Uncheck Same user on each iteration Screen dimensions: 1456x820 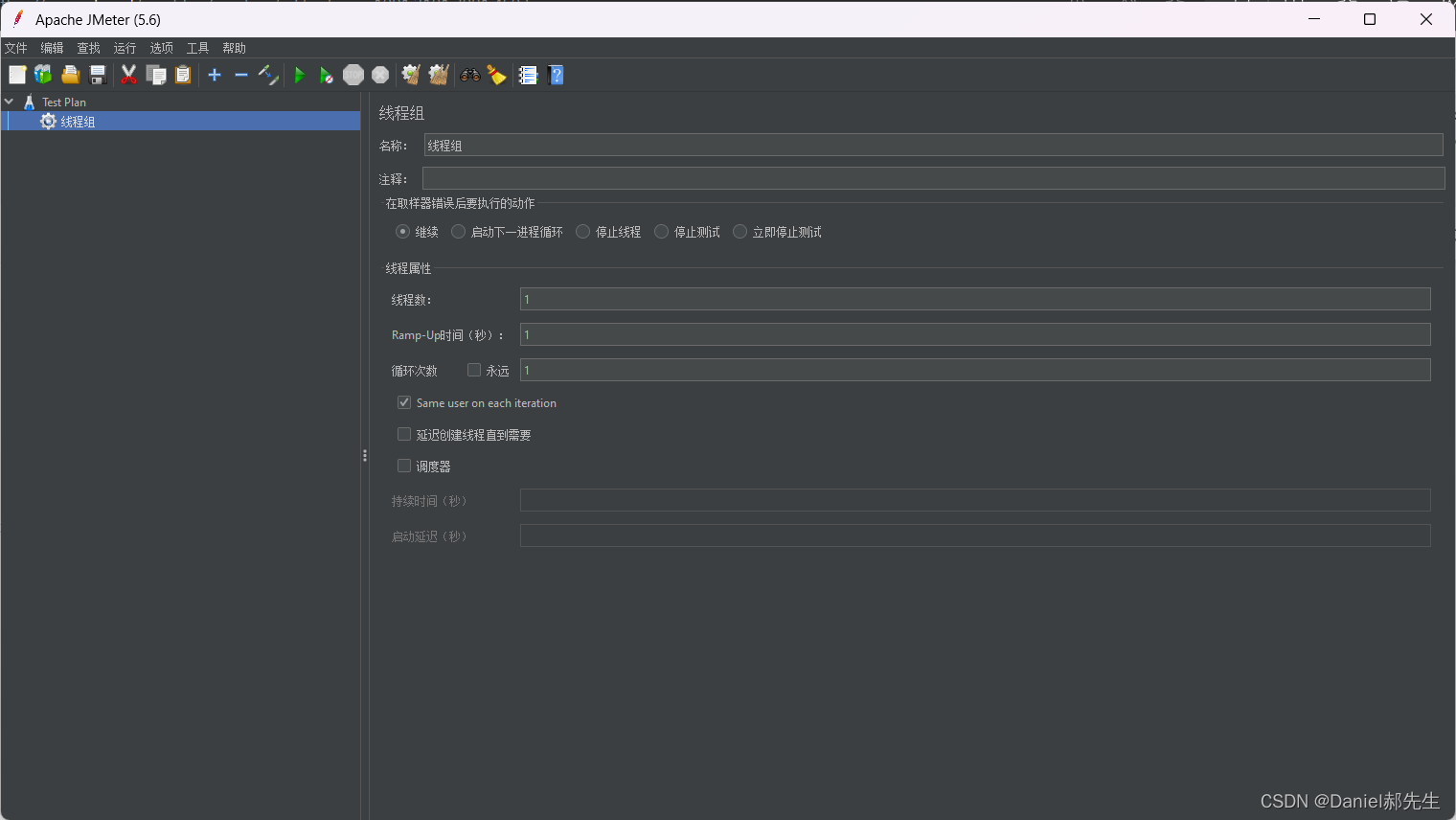tap(404, 402)
